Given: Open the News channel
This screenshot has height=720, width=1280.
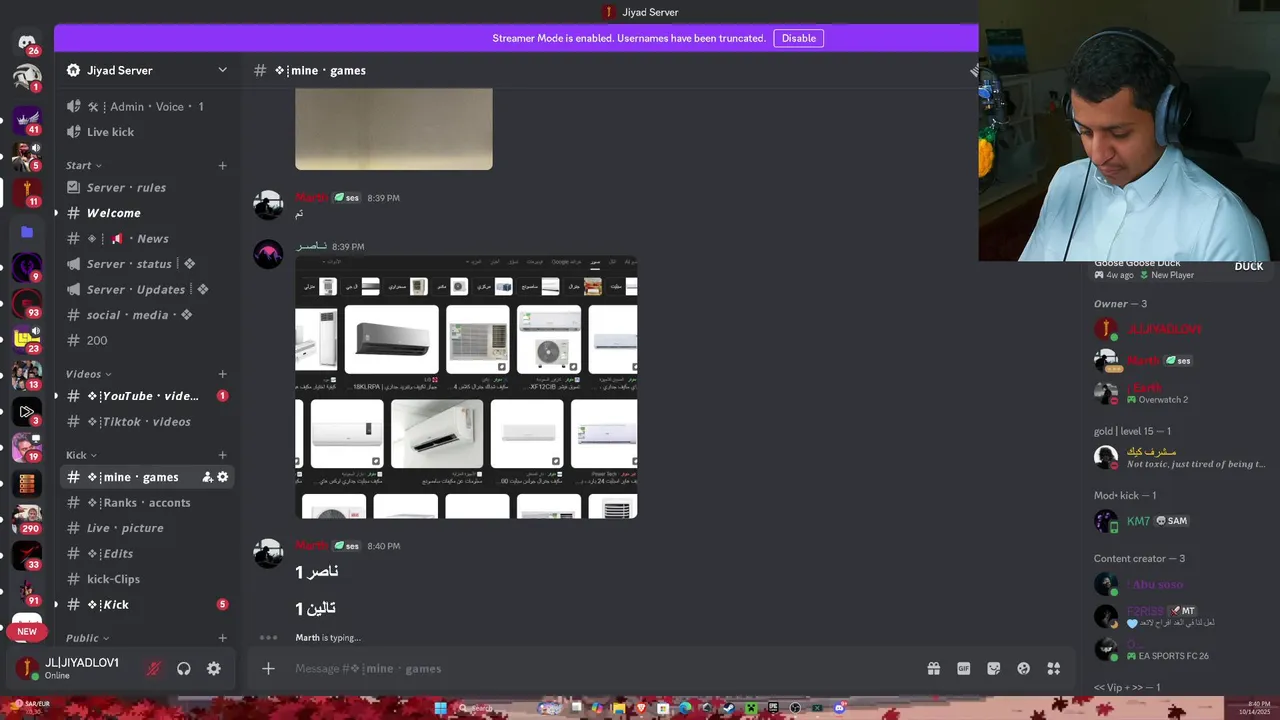Looking at the screenshot, I should [x=148, y=238].
